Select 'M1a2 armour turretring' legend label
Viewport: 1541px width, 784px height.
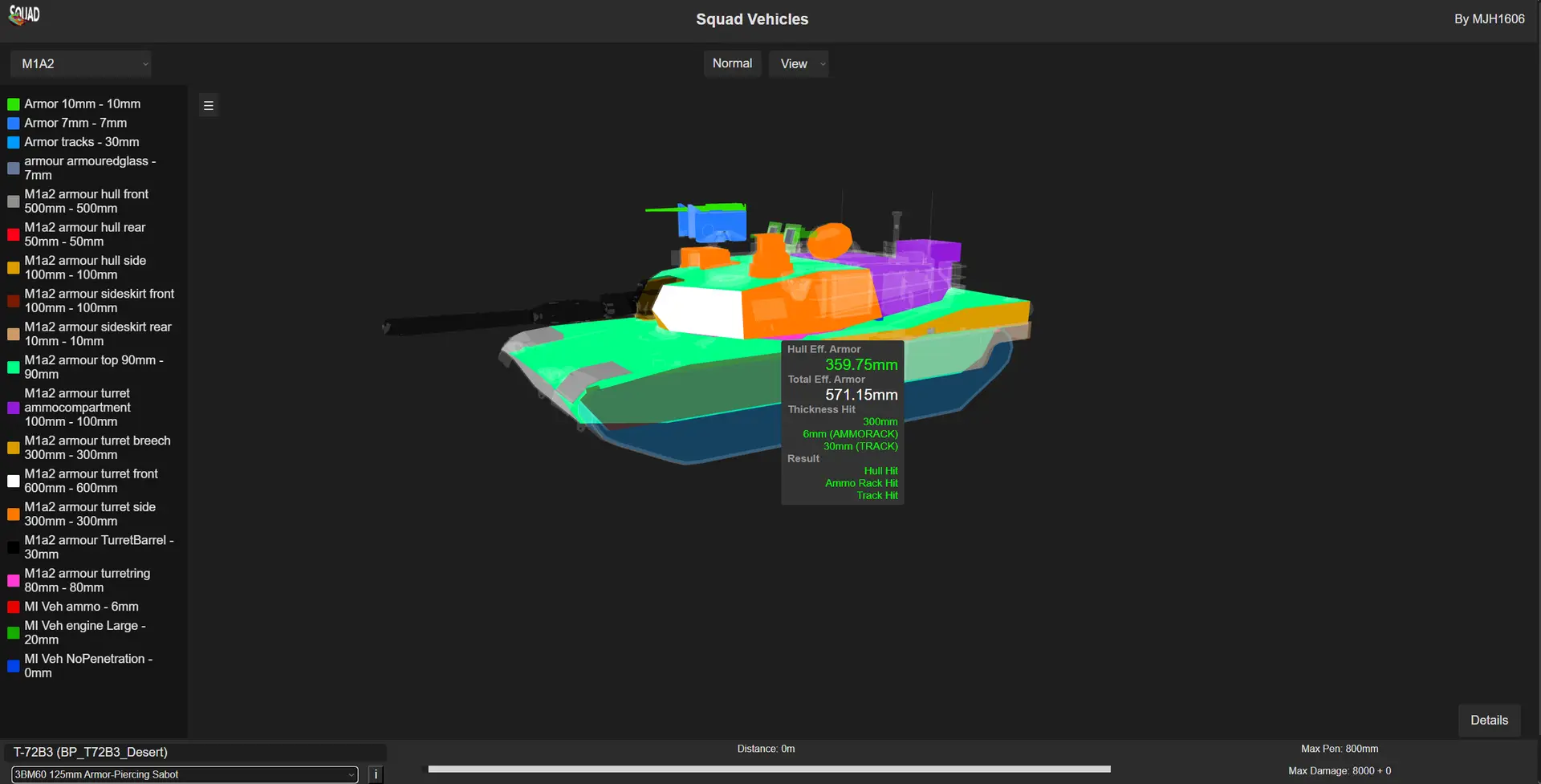(87, 580)
